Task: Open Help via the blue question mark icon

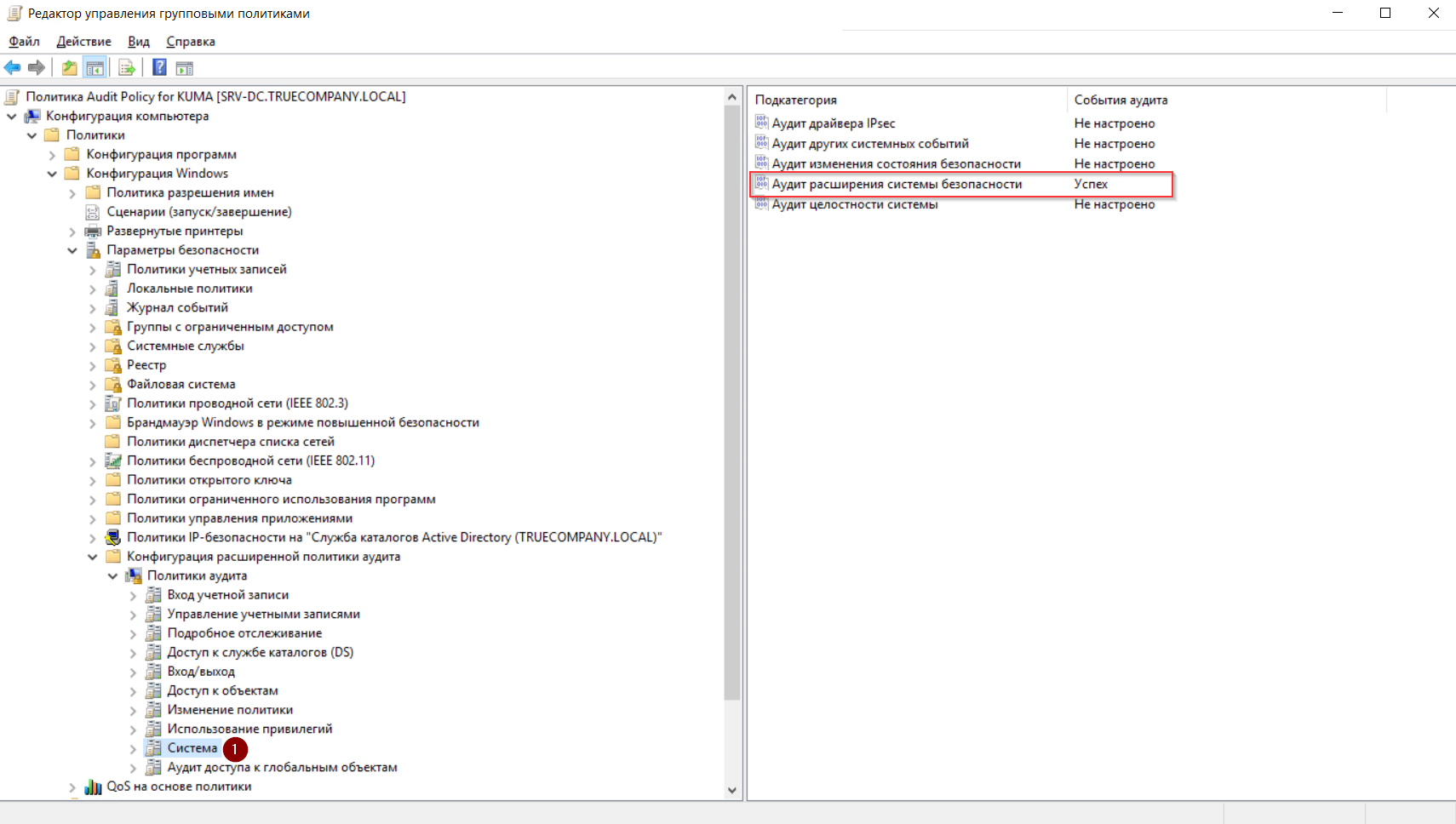Action: tap(159, 68)
